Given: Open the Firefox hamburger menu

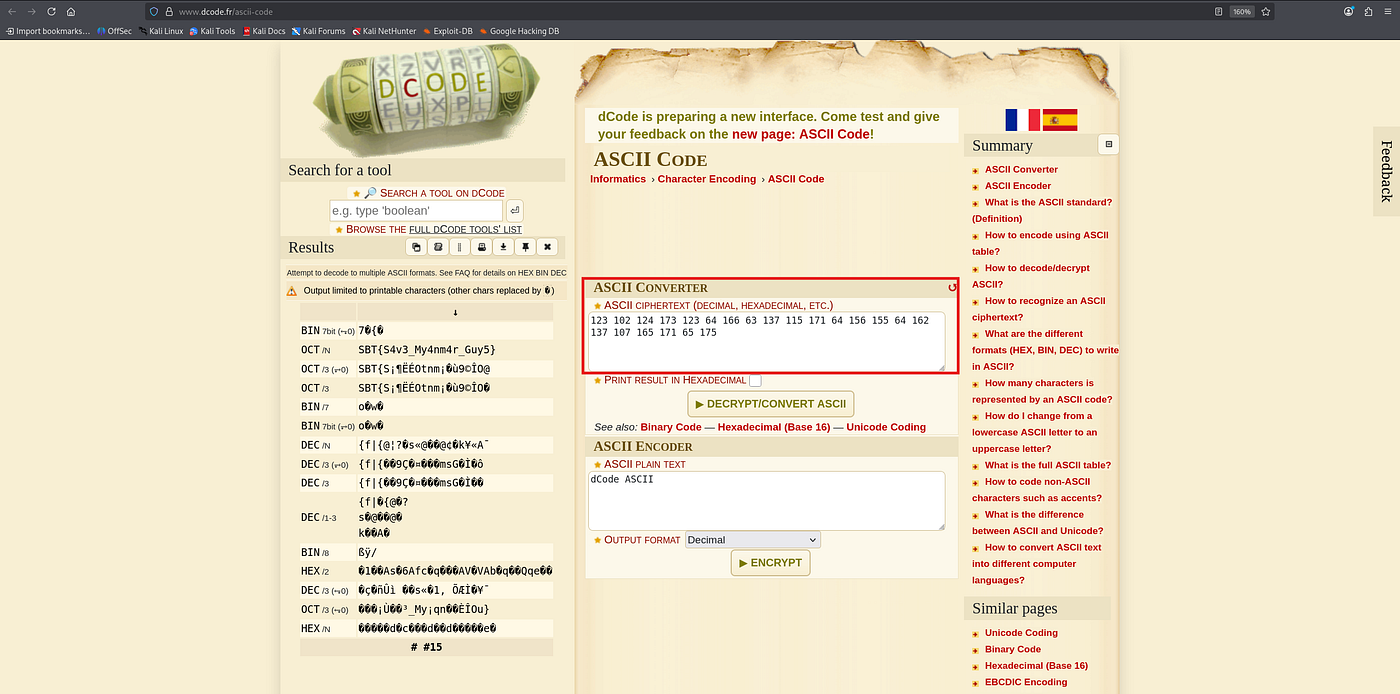Looking at the screenshot, I should (x=1386, y=11).
